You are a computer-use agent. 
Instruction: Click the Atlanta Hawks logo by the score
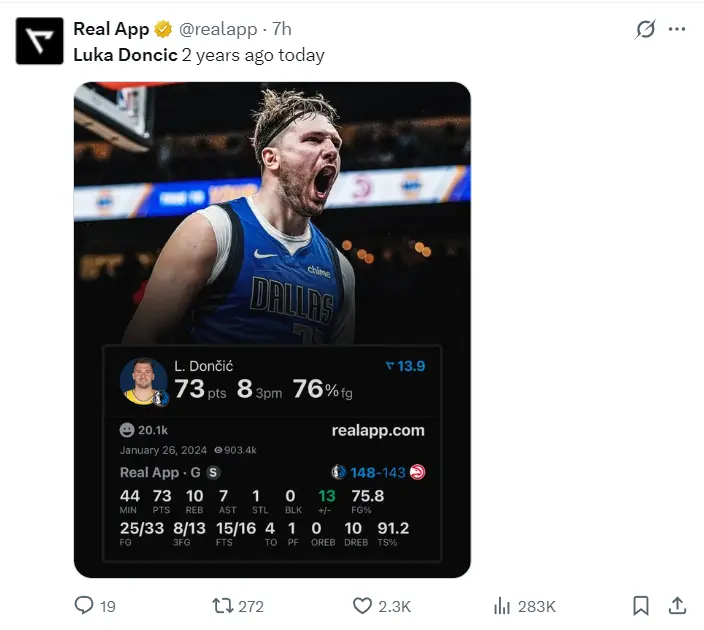pos(417,472)
